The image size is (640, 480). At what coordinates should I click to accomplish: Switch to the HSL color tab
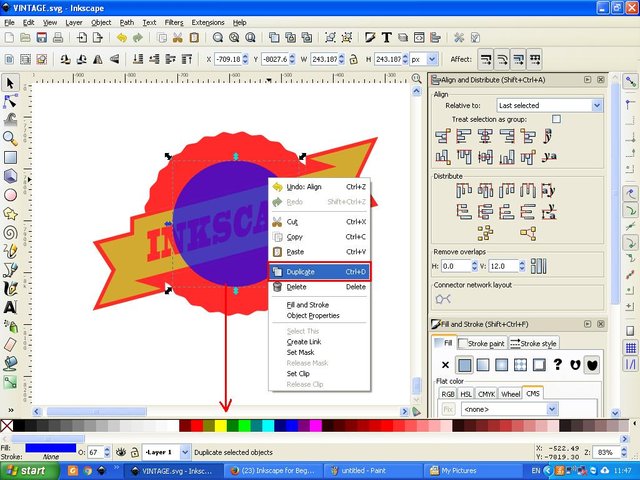[466, 394]
